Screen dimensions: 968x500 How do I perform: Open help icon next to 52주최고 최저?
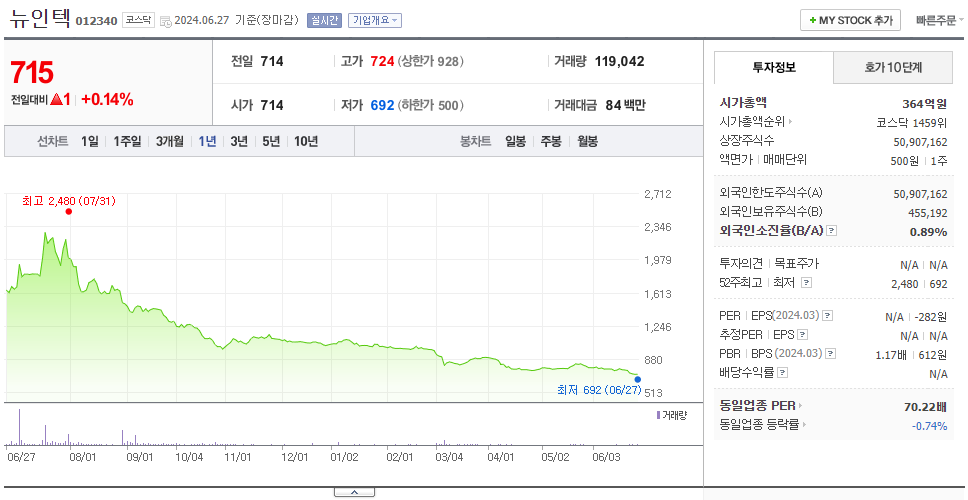(x=806, y=283)
